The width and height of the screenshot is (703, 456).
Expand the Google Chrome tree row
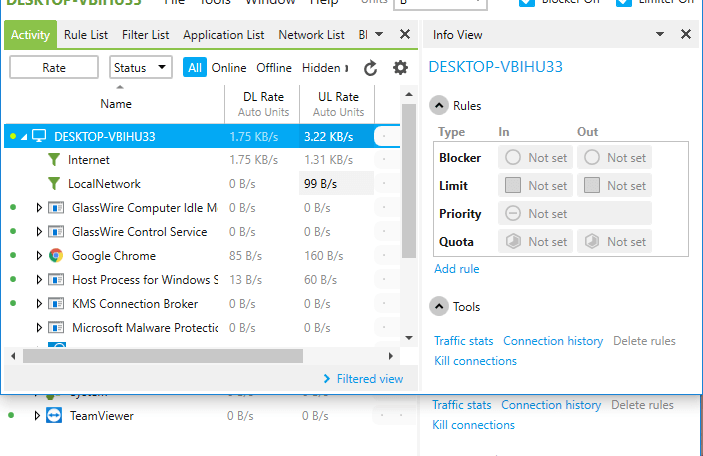[39, 256]
